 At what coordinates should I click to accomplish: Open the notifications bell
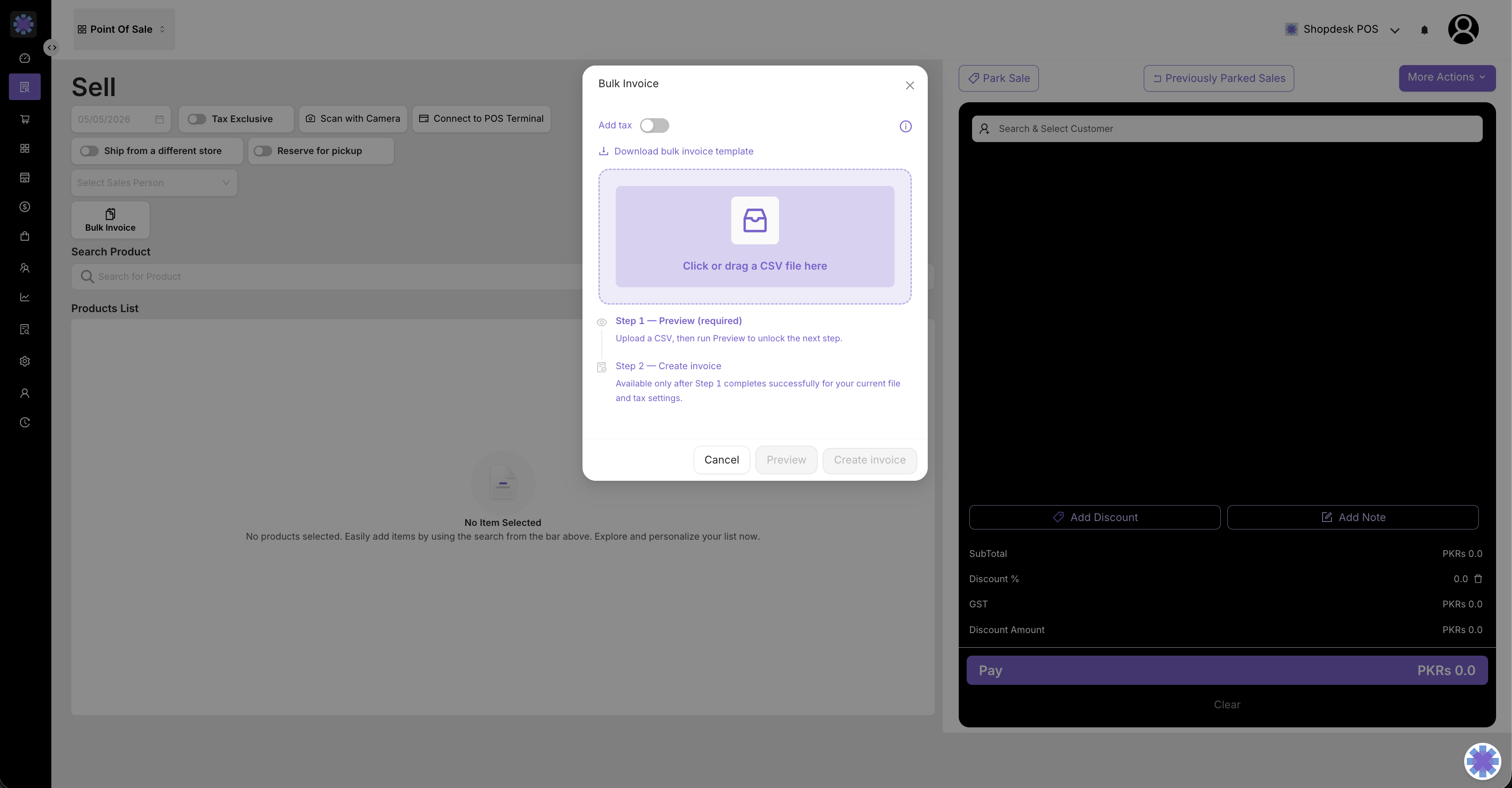tap(1424, 29)
